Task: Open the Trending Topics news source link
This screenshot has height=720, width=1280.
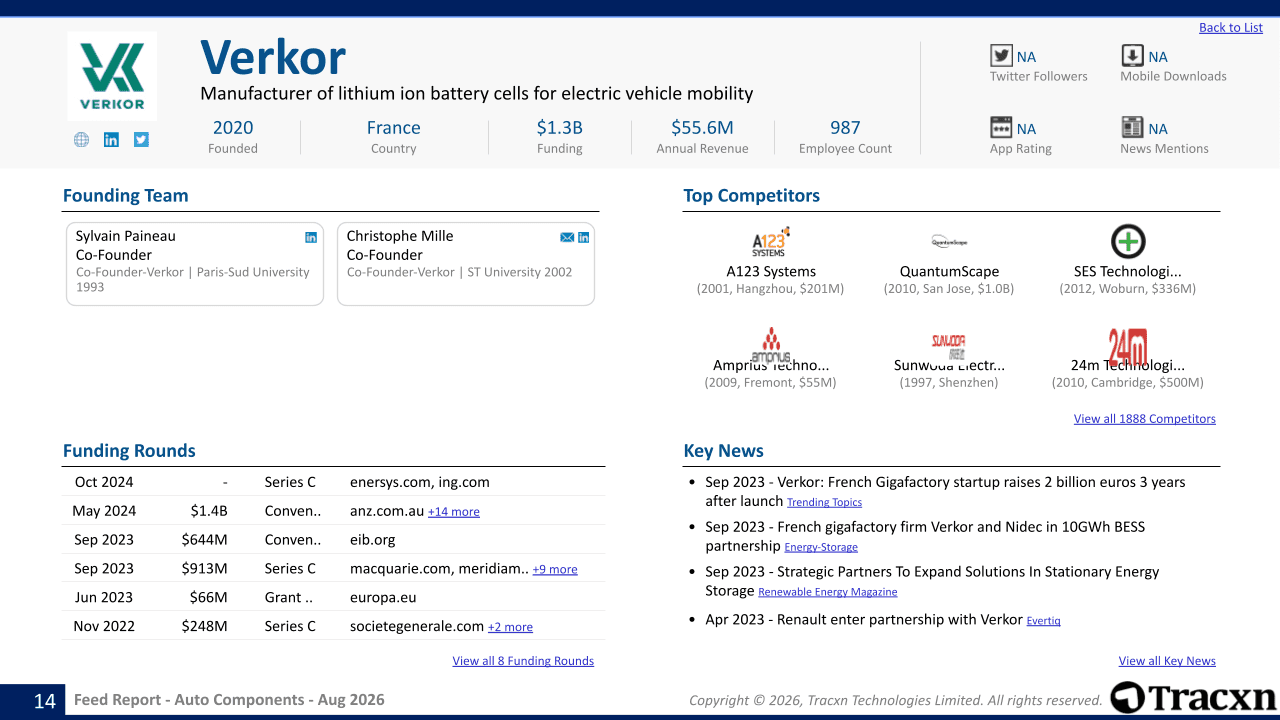Action: tap(824, 503)
